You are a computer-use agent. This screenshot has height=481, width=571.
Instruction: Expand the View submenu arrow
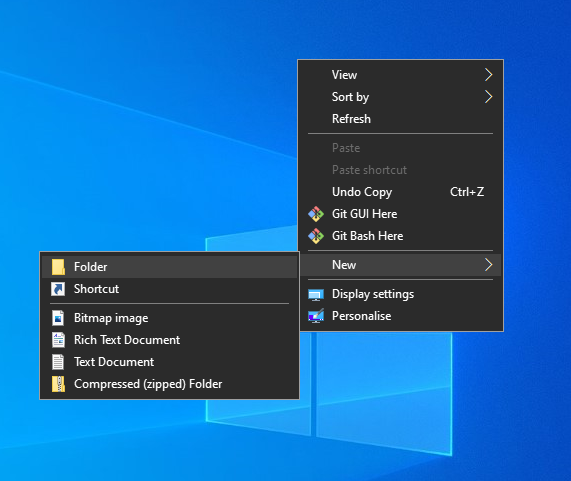(x=488, y=75)
